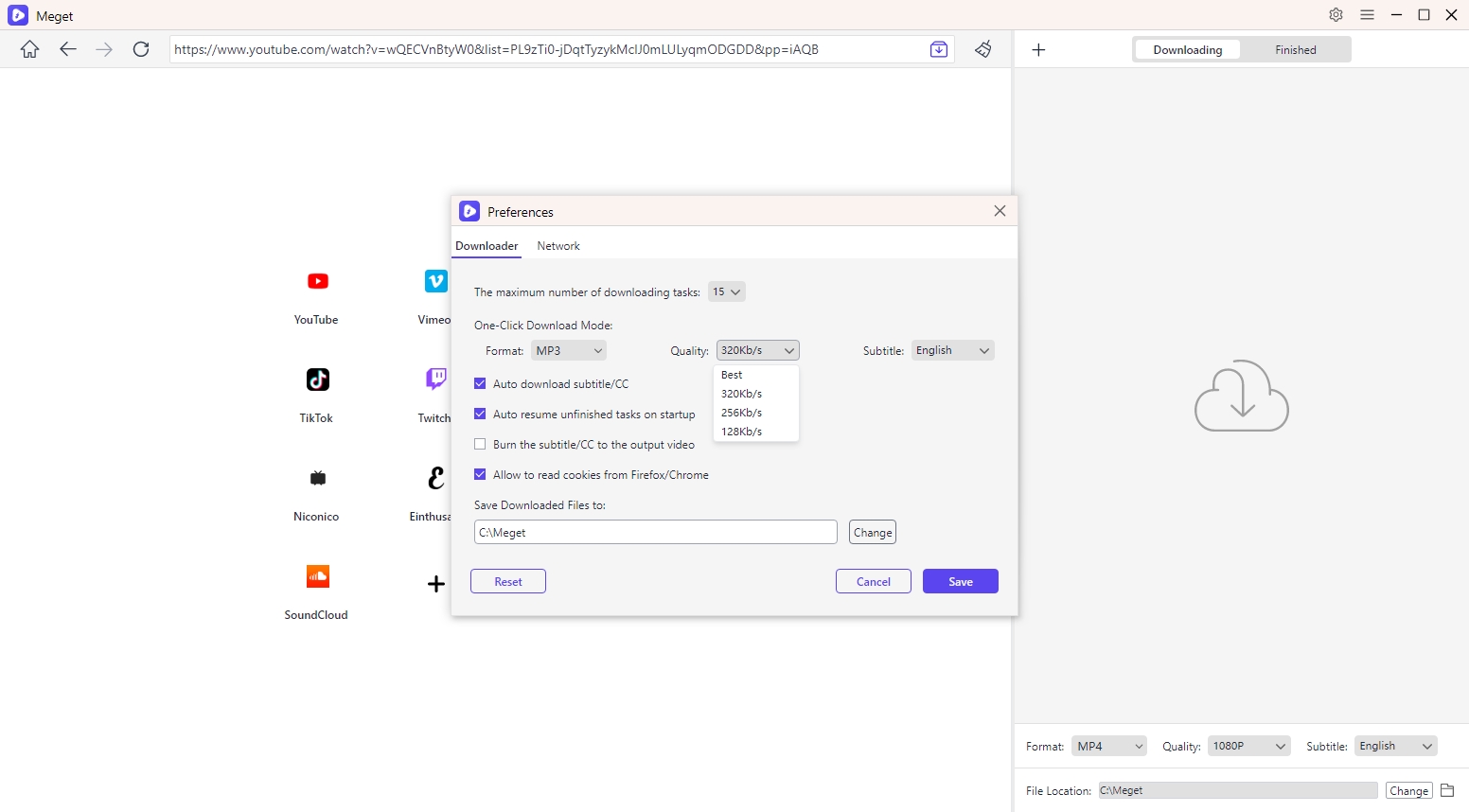1469x812 pixels.
Task: Switch to the Network tab
Action: (x=558, y=246)
